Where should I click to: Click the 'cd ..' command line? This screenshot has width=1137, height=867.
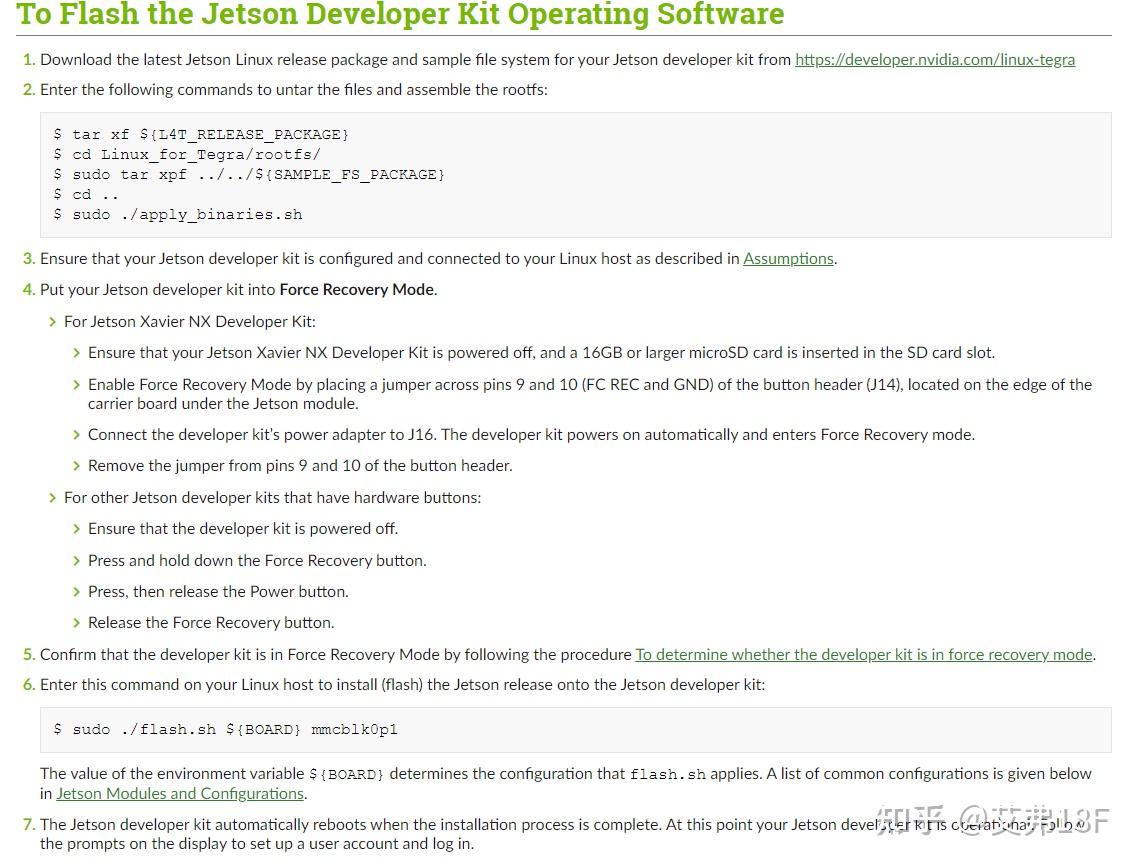tap(86, 194)
